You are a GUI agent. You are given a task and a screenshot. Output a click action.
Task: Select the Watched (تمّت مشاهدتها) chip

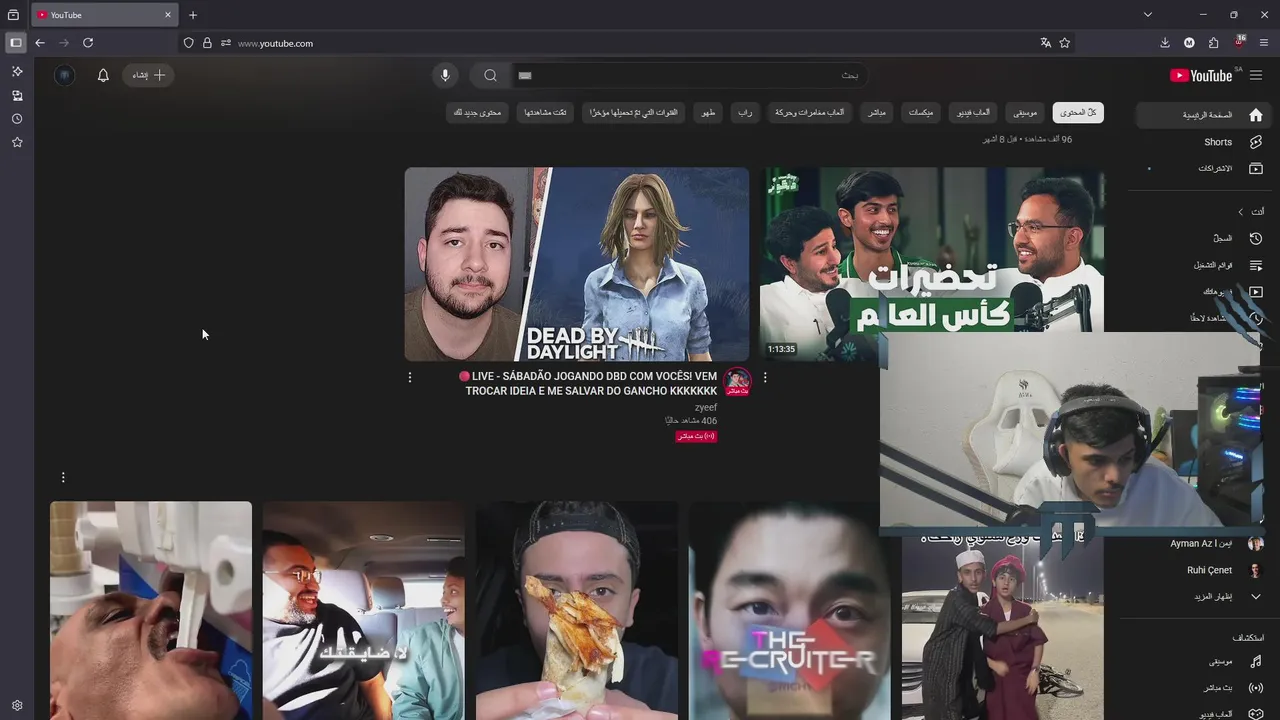tap(546, 113)
